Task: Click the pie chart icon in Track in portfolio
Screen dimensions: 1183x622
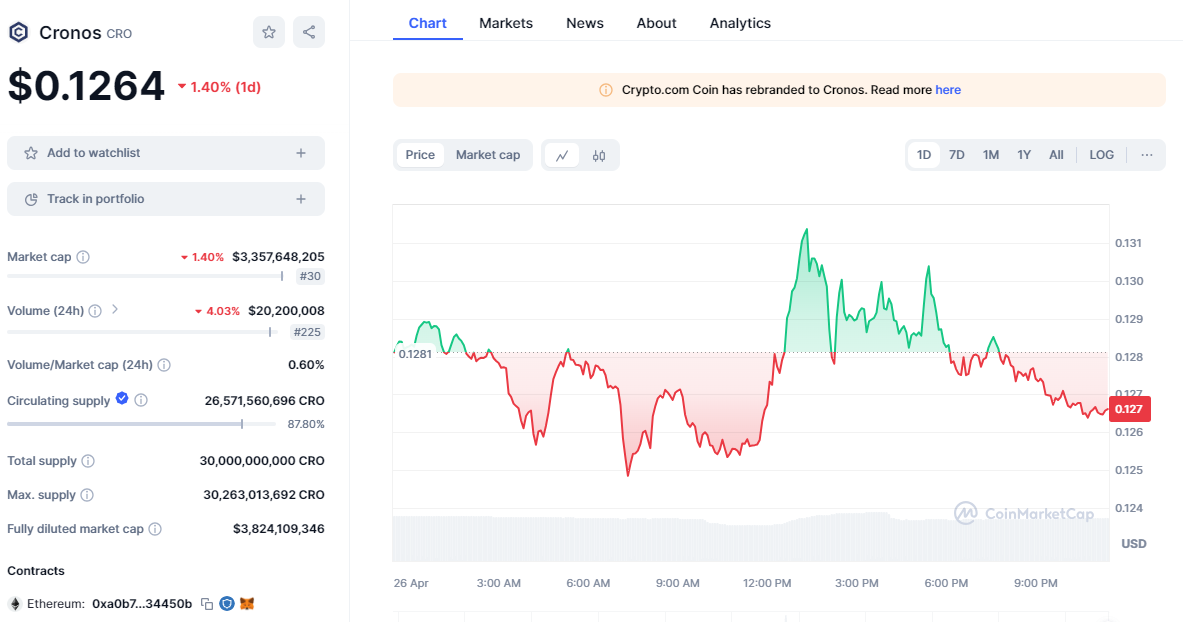Action: (x=31, y=199)
